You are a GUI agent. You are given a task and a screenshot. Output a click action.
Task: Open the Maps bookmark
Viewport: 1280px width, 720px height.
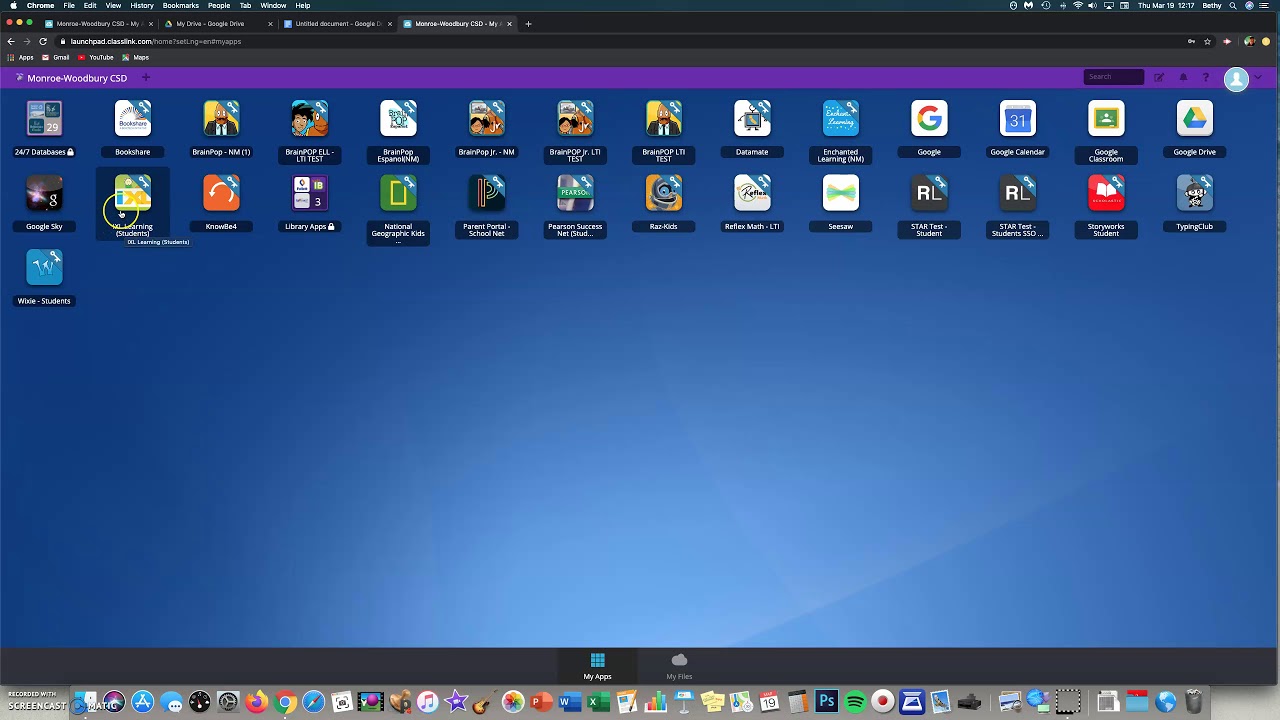tap(135, 57)
